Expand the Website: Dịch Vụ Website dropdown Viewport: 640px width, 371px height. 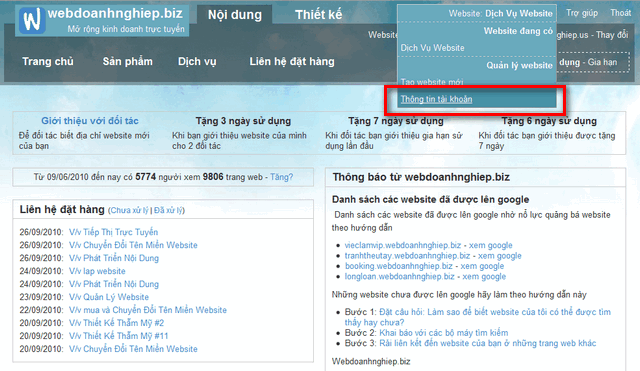pyautogui.click(x=500, y=13)
